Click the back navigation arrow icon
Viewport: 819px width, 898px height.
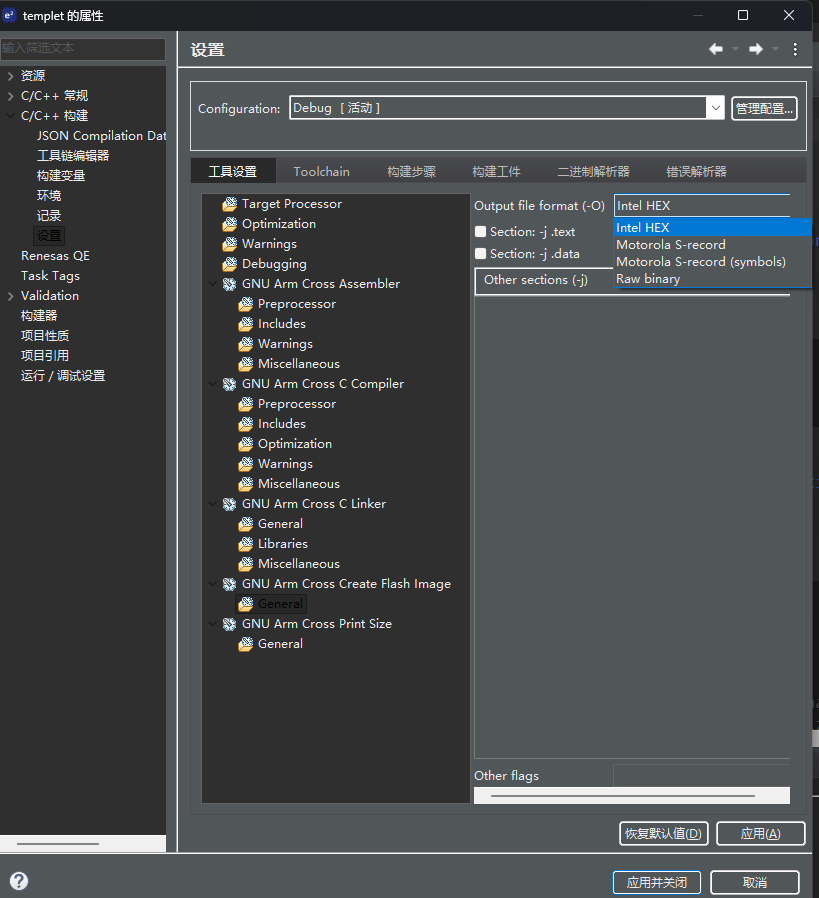(x=716, y=49)
